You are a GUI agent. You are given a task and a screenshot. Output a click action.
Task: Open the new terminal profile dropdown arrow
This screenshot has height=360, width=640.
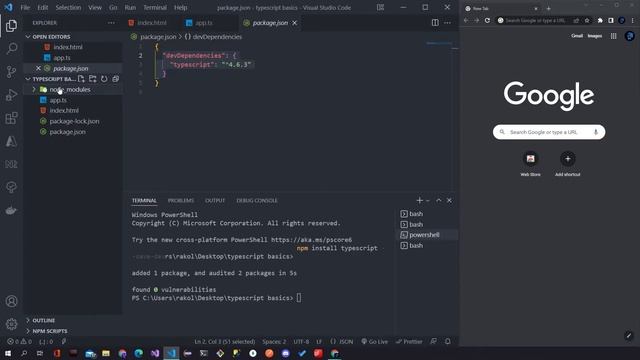point(428,200)
